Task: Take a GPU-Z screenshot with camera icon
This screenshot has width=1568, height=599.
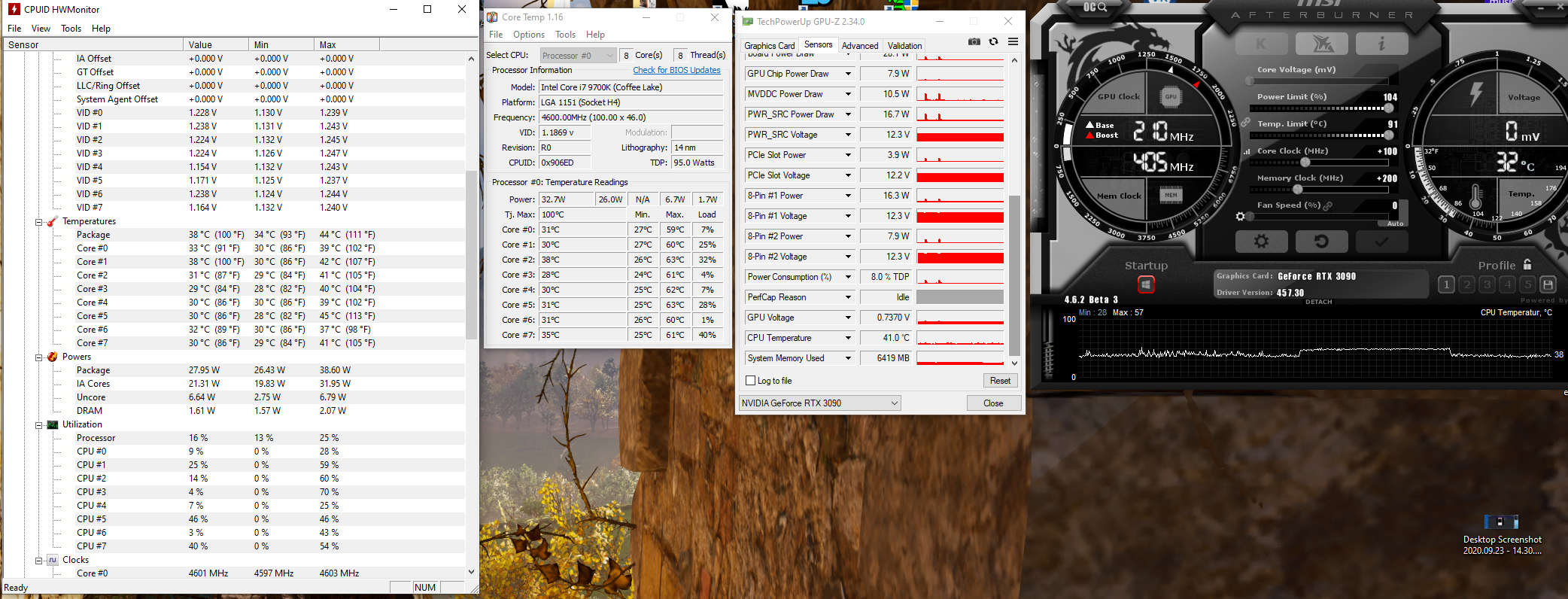Action: (974, 41)
